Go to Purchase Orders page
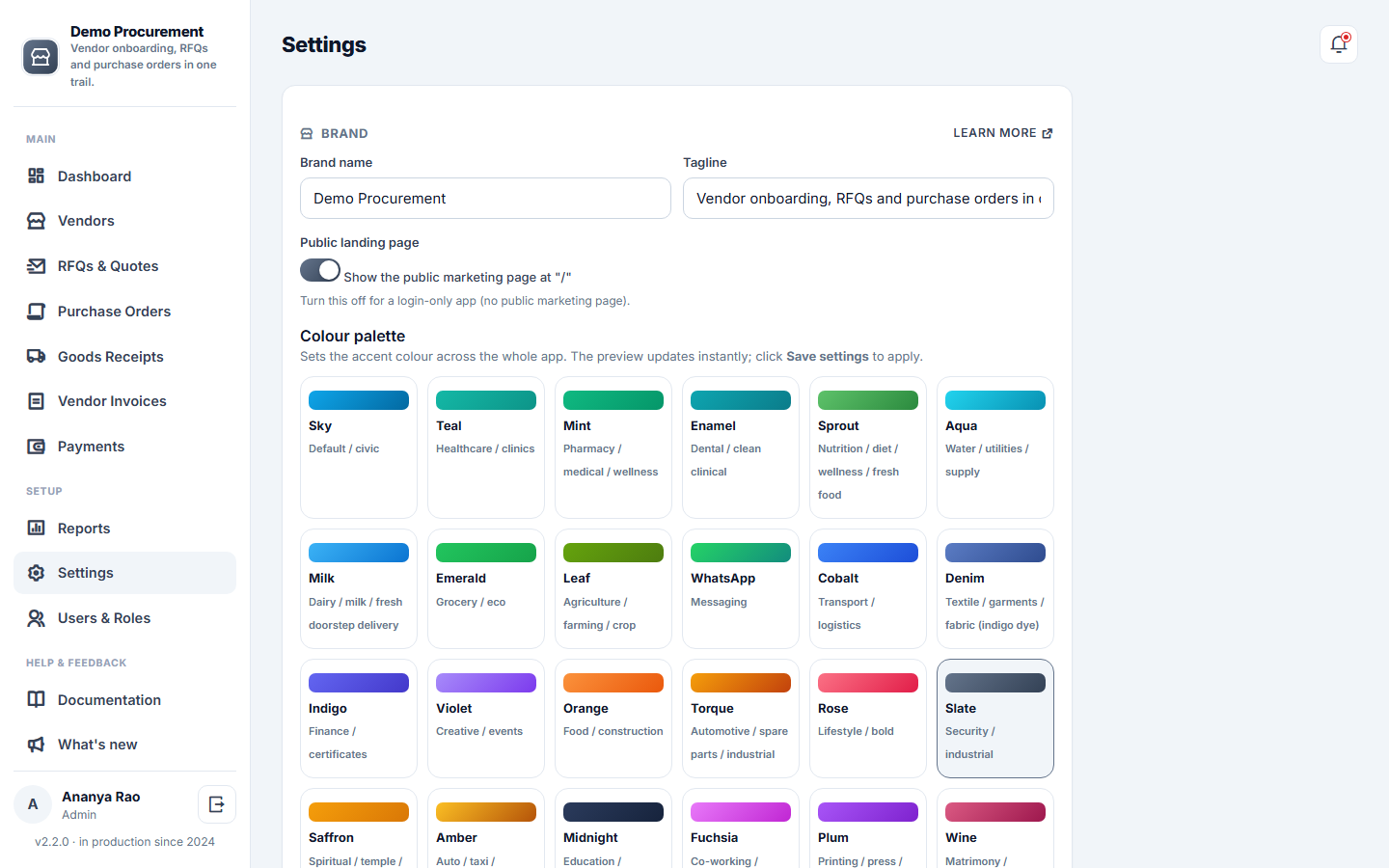Screen dimensions: 1389x868 tap(124, 312)
